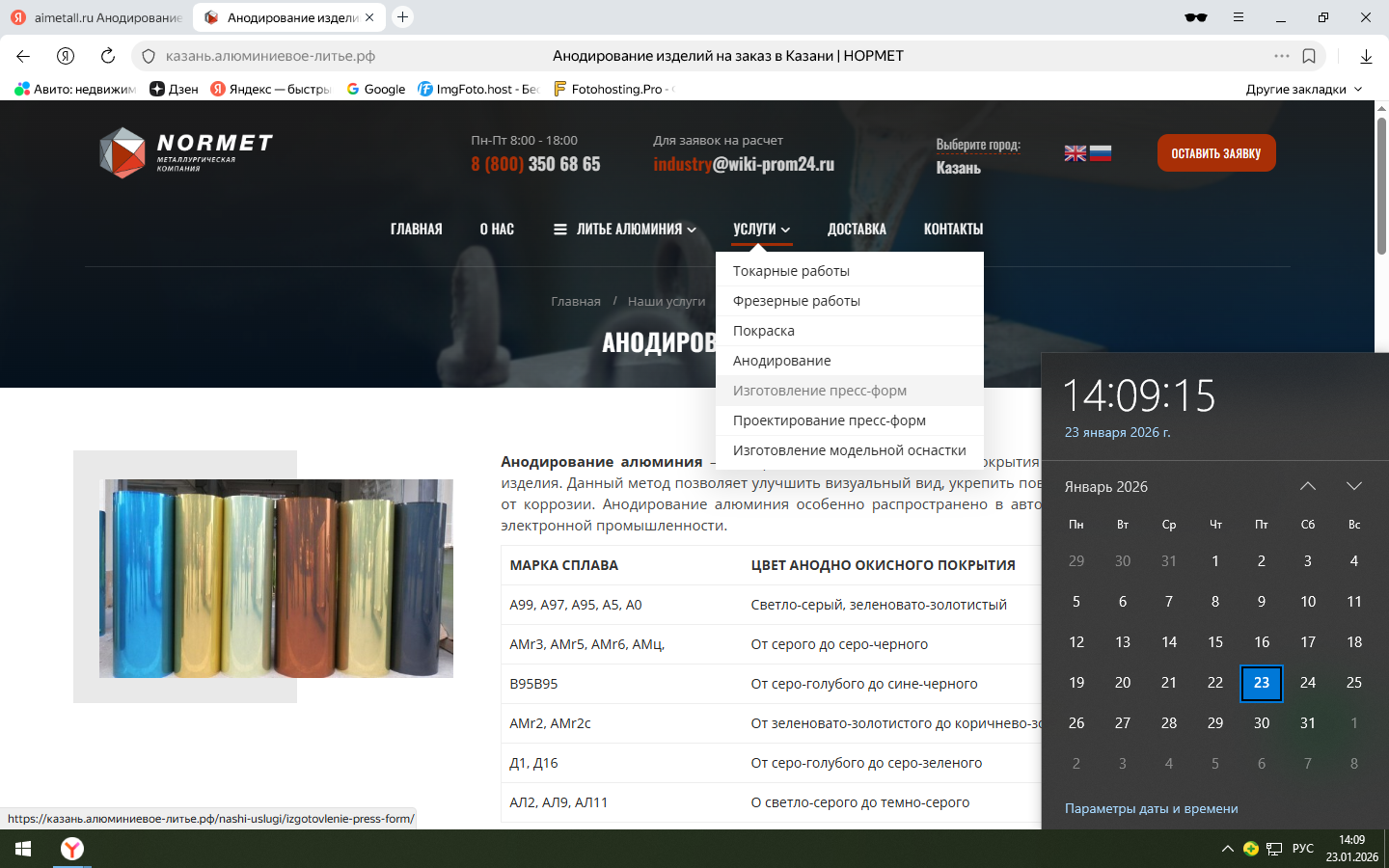Open the Дзен bookmark

[x=174, y=89]
